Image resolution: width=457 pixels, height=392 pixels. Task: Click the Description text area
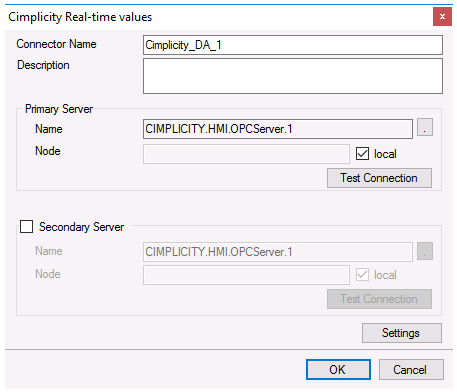(x=293, y=76)
